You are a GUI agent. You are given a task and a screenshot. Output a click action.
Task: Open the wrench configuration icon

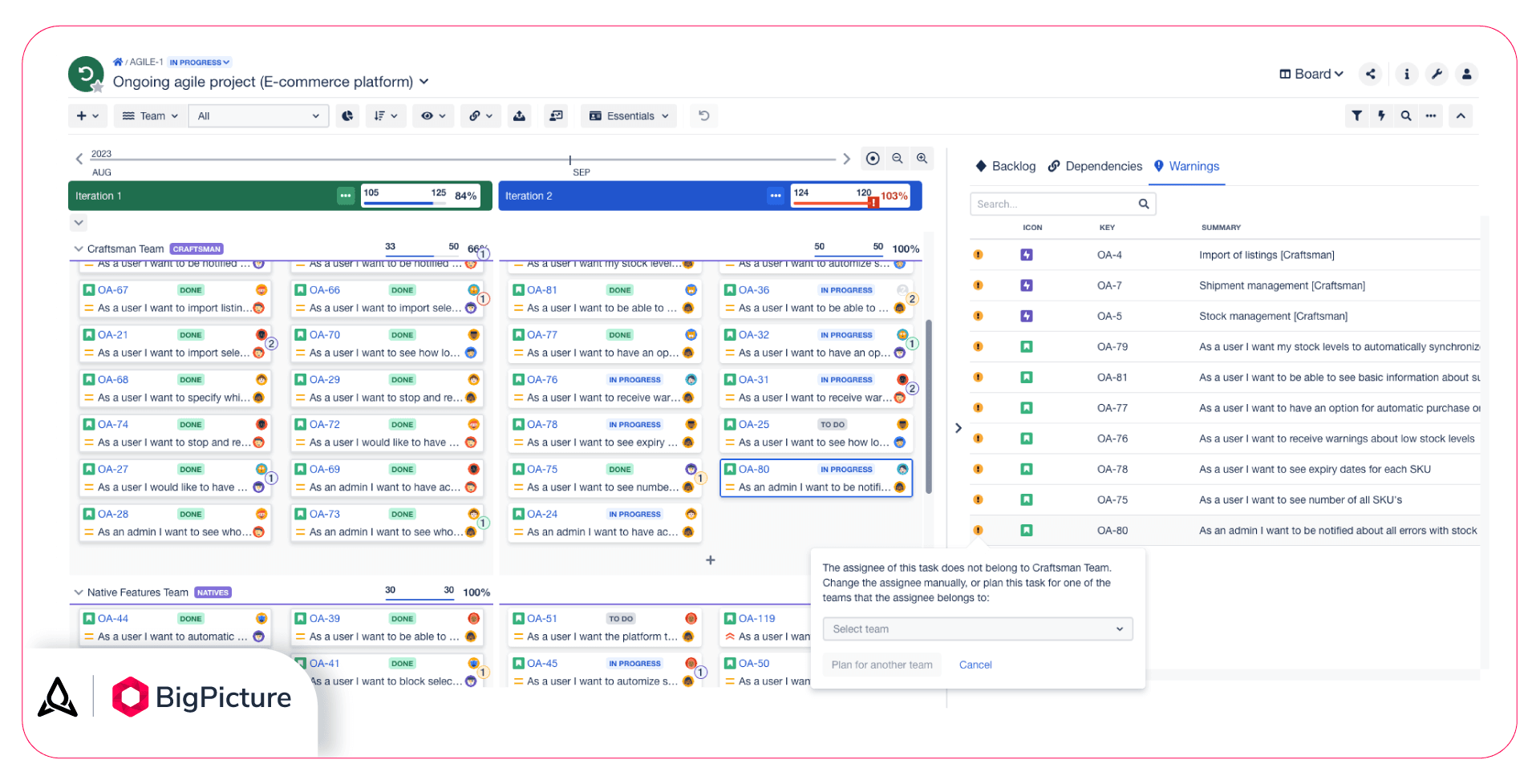1437,75
